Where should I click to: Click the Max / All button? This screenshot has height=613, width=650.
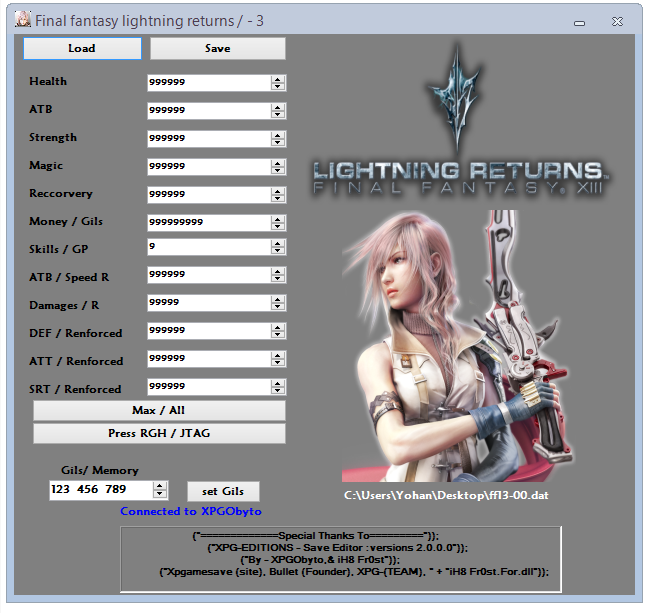[x=159, y=410]
